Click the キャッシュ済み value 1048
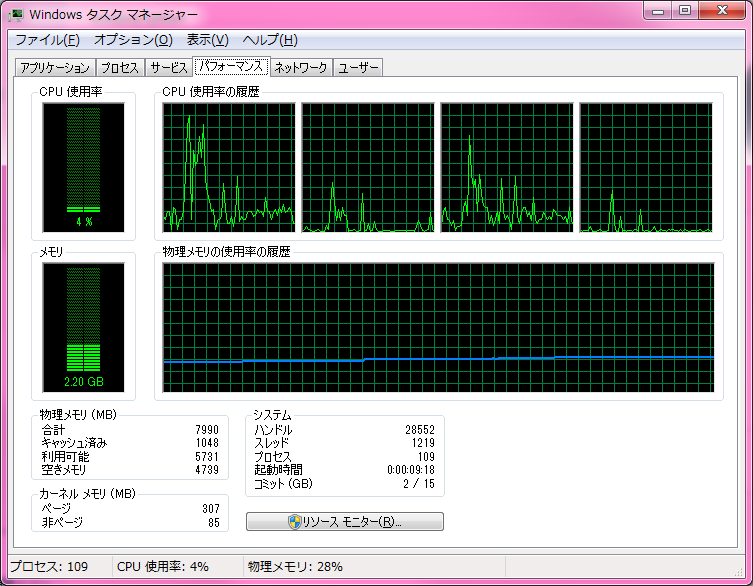 tap(207, 443)
